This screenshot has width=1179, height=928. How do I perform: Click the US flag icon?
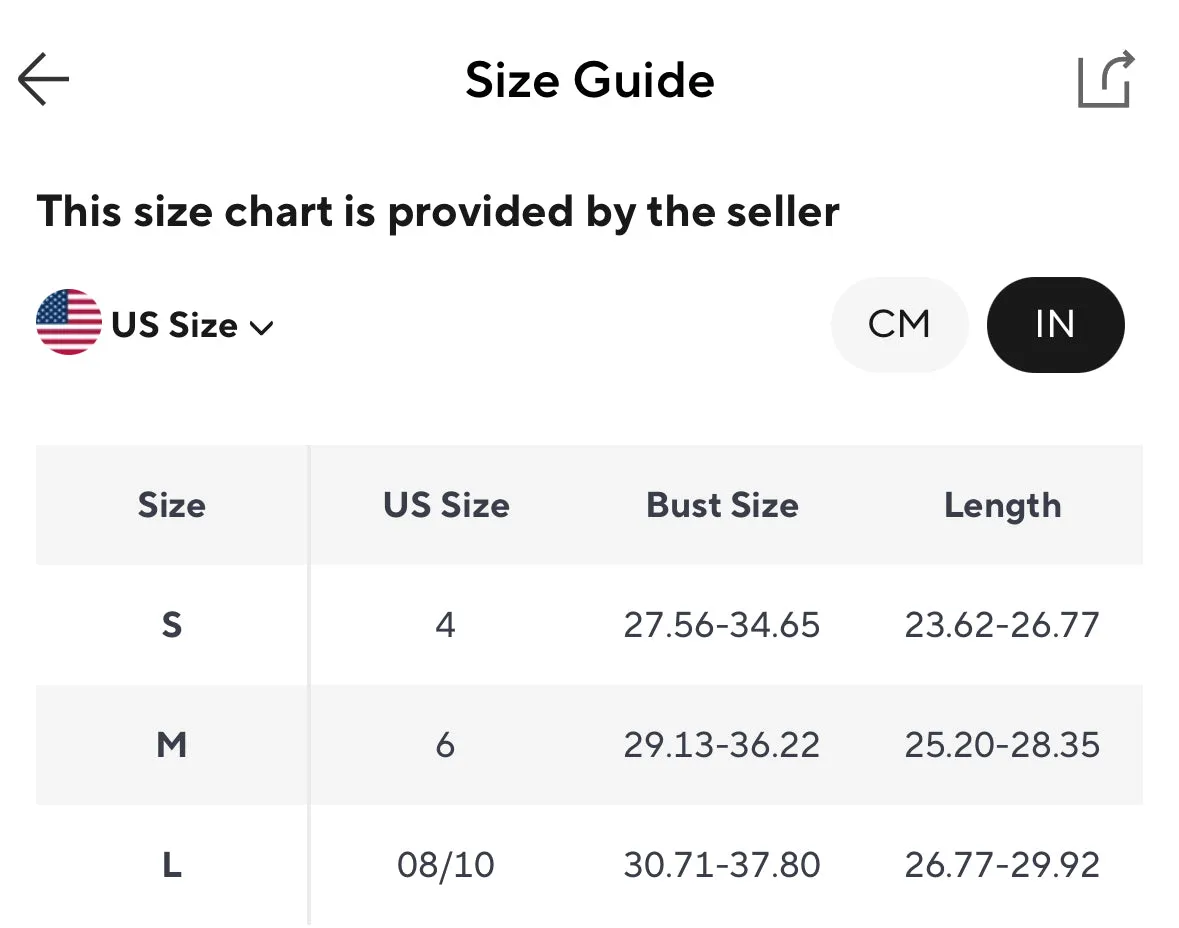point(68,322)
